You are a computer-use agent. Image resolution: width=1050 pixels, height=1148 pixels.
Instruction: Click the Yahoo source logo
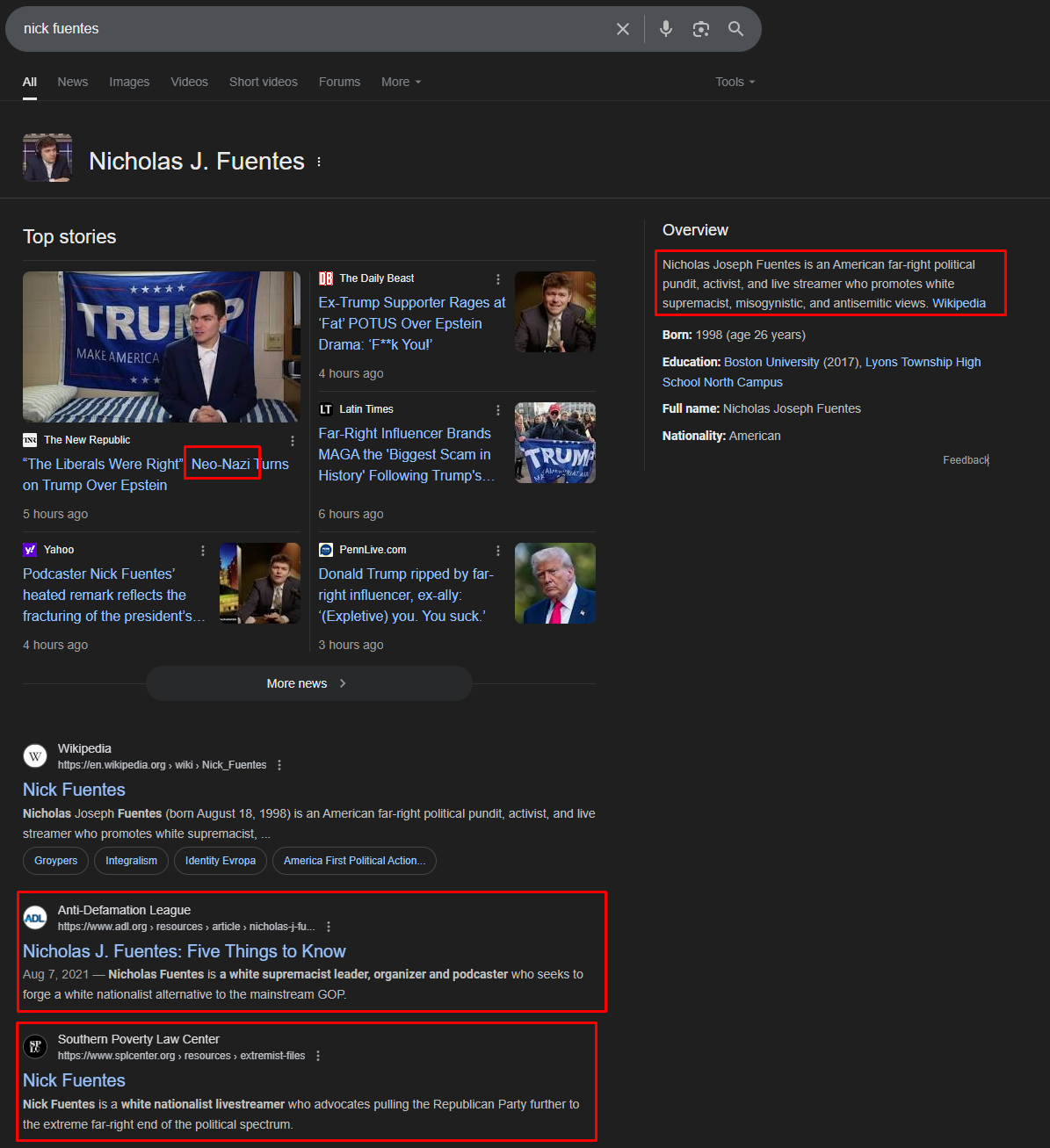[x=30, y=550]
